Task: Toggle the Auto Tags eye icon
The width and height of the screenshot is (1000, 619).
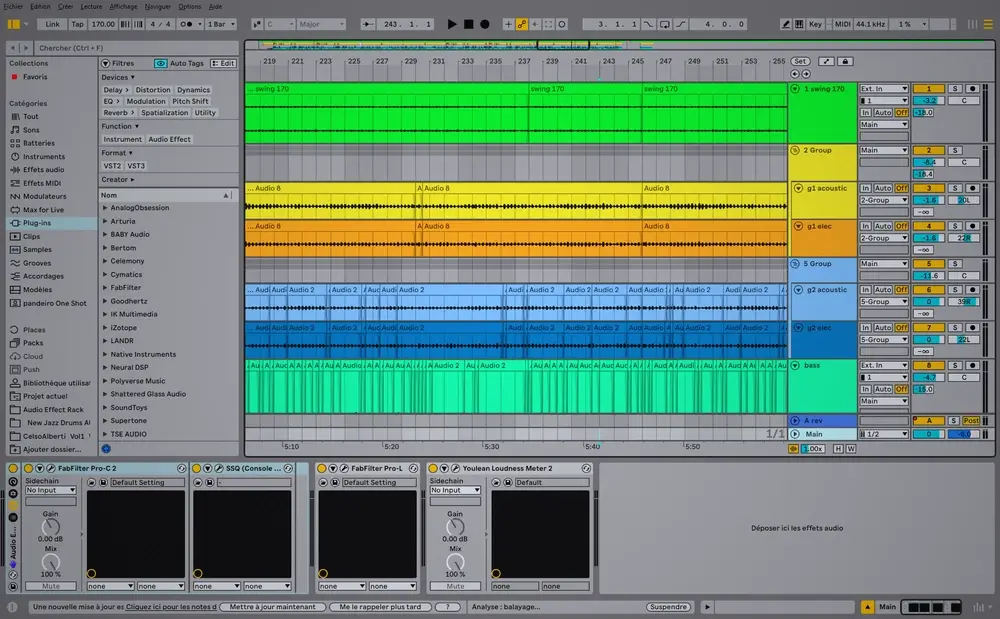Action: (160, 63)
